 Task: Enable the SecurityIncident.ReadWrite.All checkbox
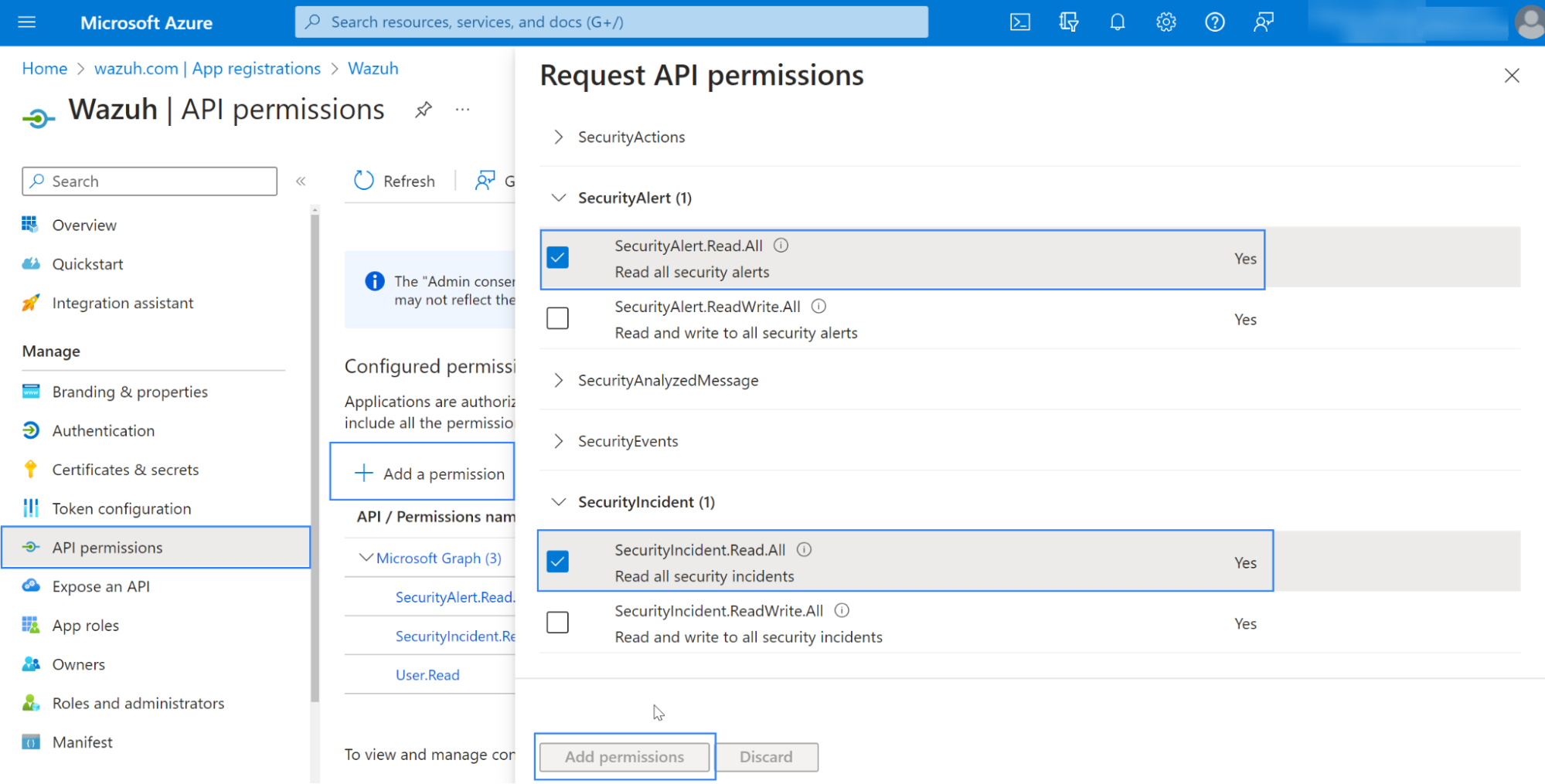557,623
